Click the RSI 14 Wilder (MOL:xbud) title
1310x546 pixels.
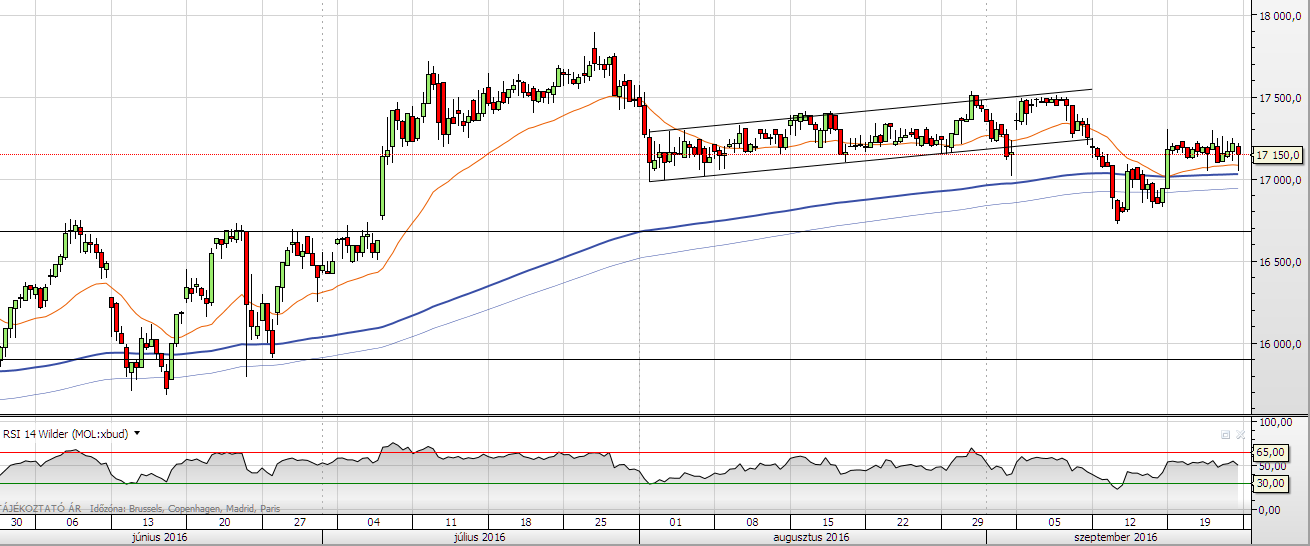[66, 433]
